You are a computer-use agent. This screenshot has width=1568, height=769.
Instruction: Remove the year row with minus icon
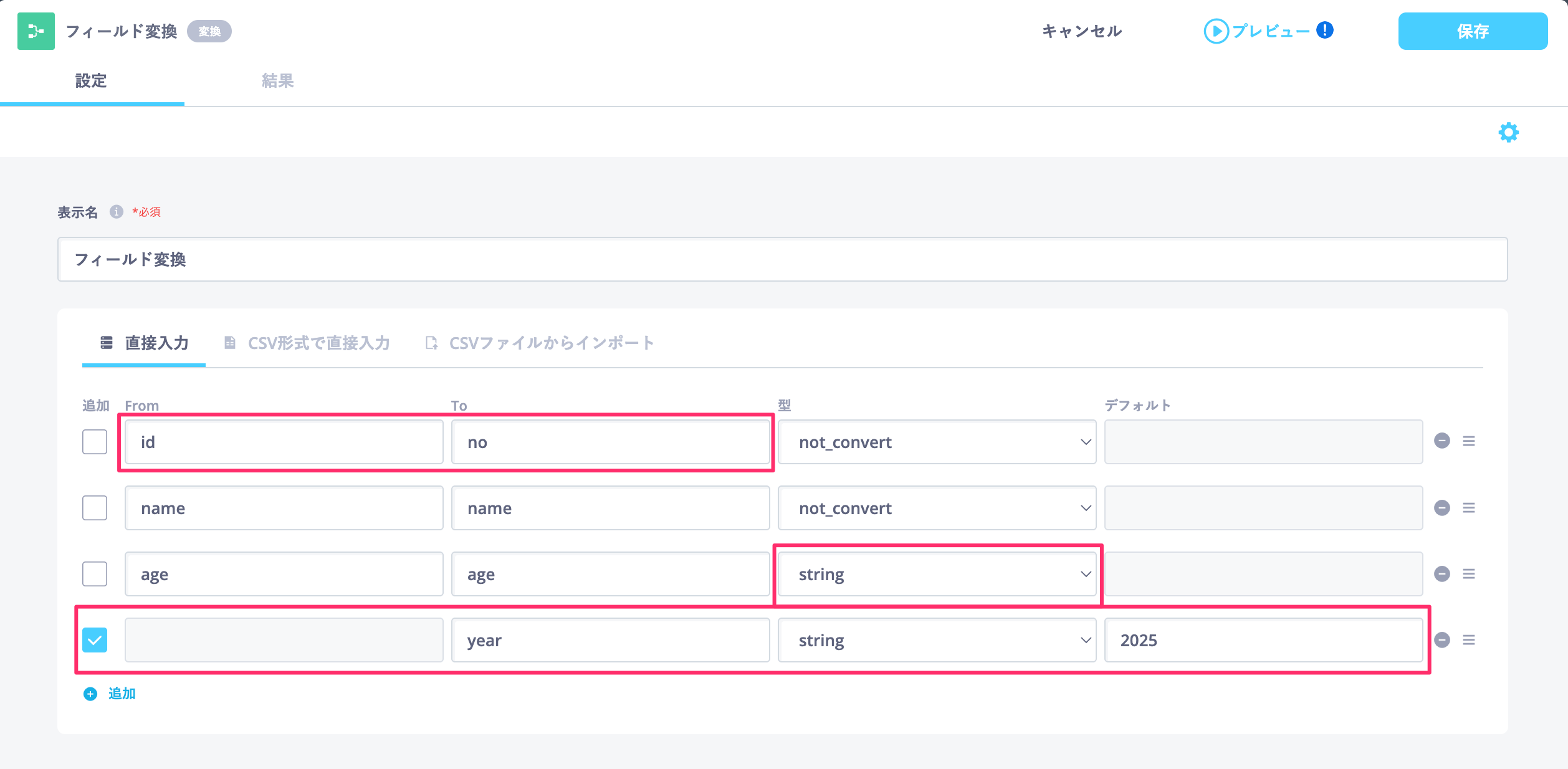pyautogui.click(x=1441, y=640)
